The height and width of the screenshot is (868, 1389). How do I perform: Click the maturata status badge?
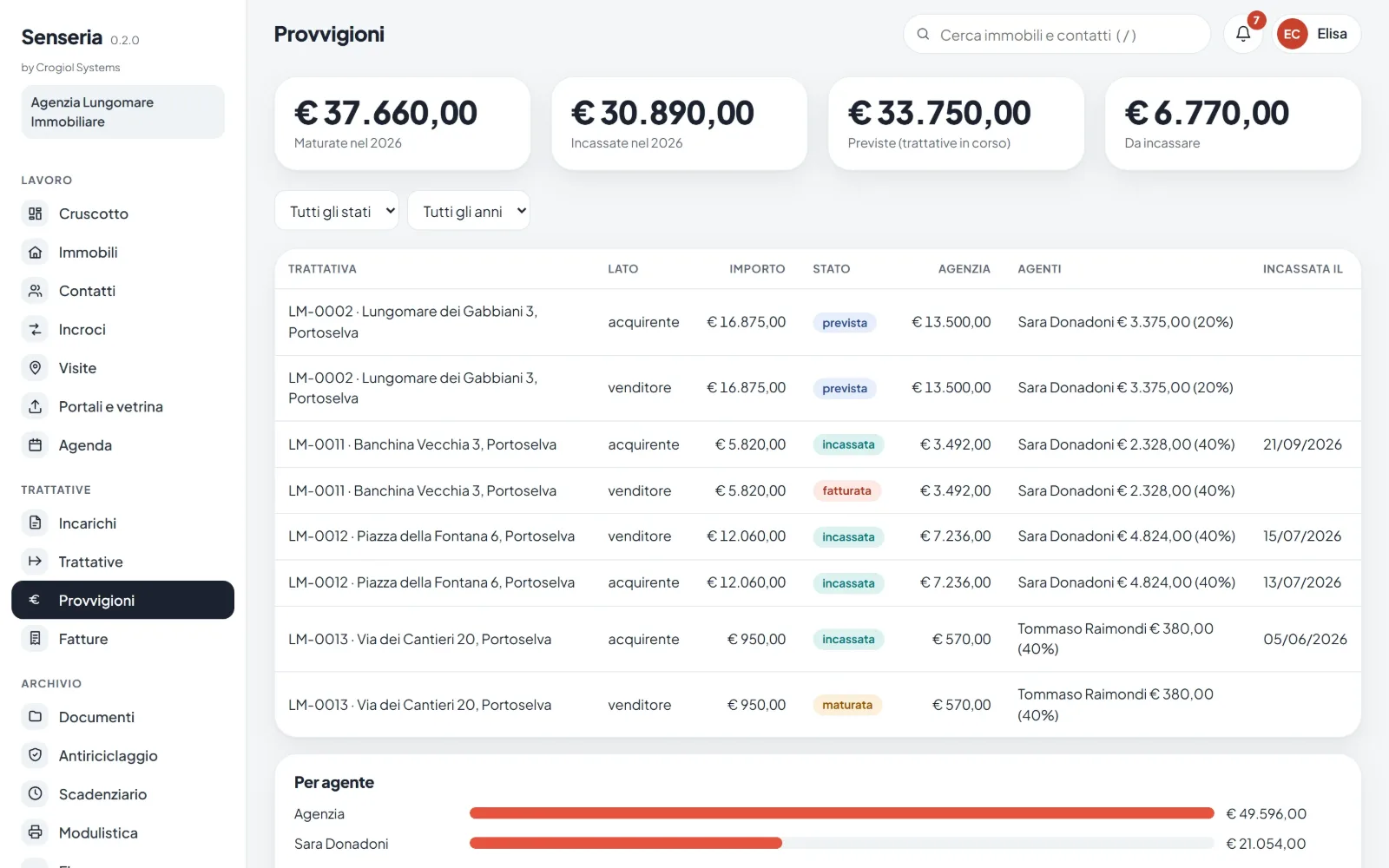(x=847, y=705)
